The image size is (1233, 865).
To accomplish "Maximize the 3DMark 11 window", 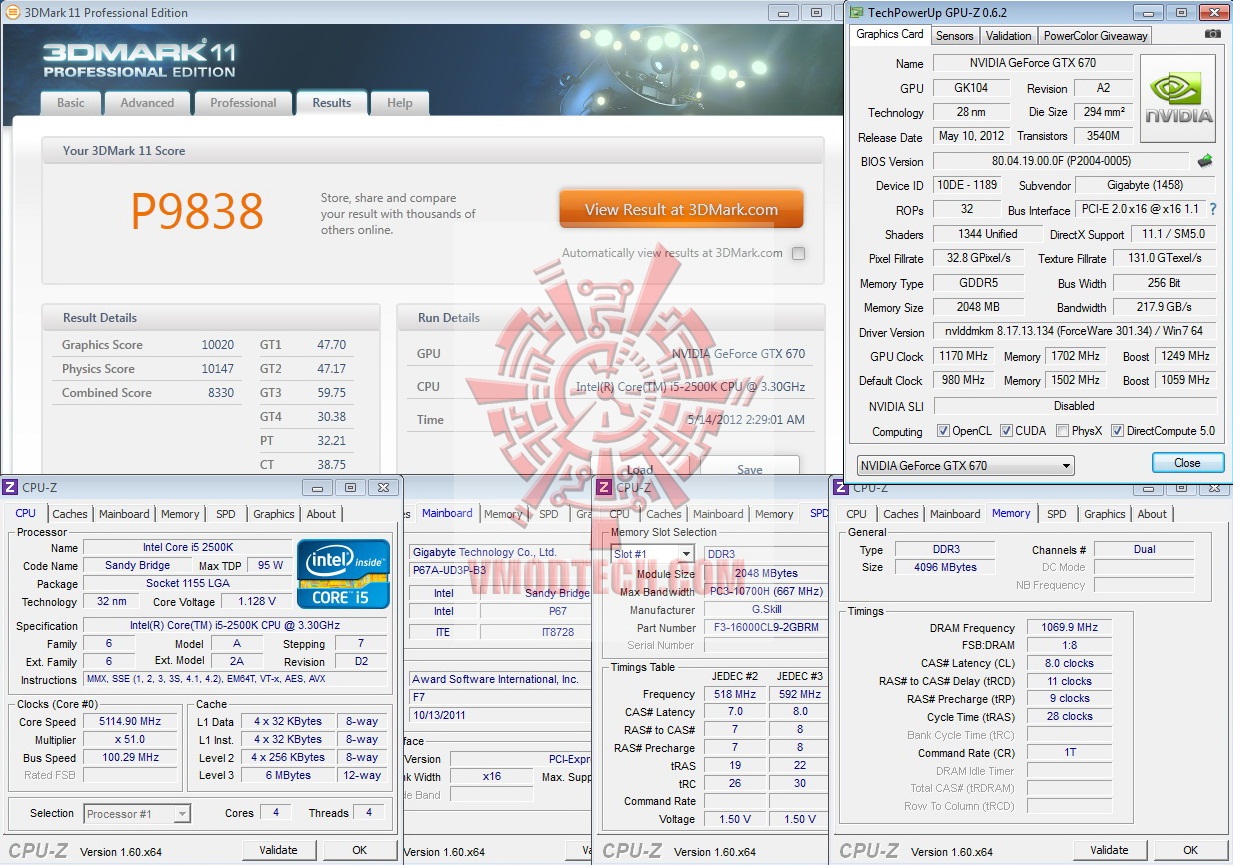I will 816,13.
